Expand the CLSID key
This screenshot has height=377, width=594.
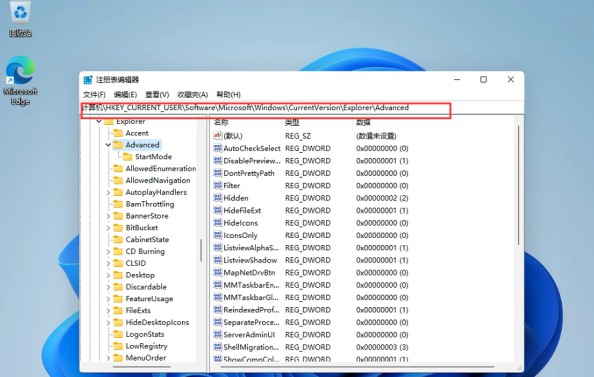[108, 263]
